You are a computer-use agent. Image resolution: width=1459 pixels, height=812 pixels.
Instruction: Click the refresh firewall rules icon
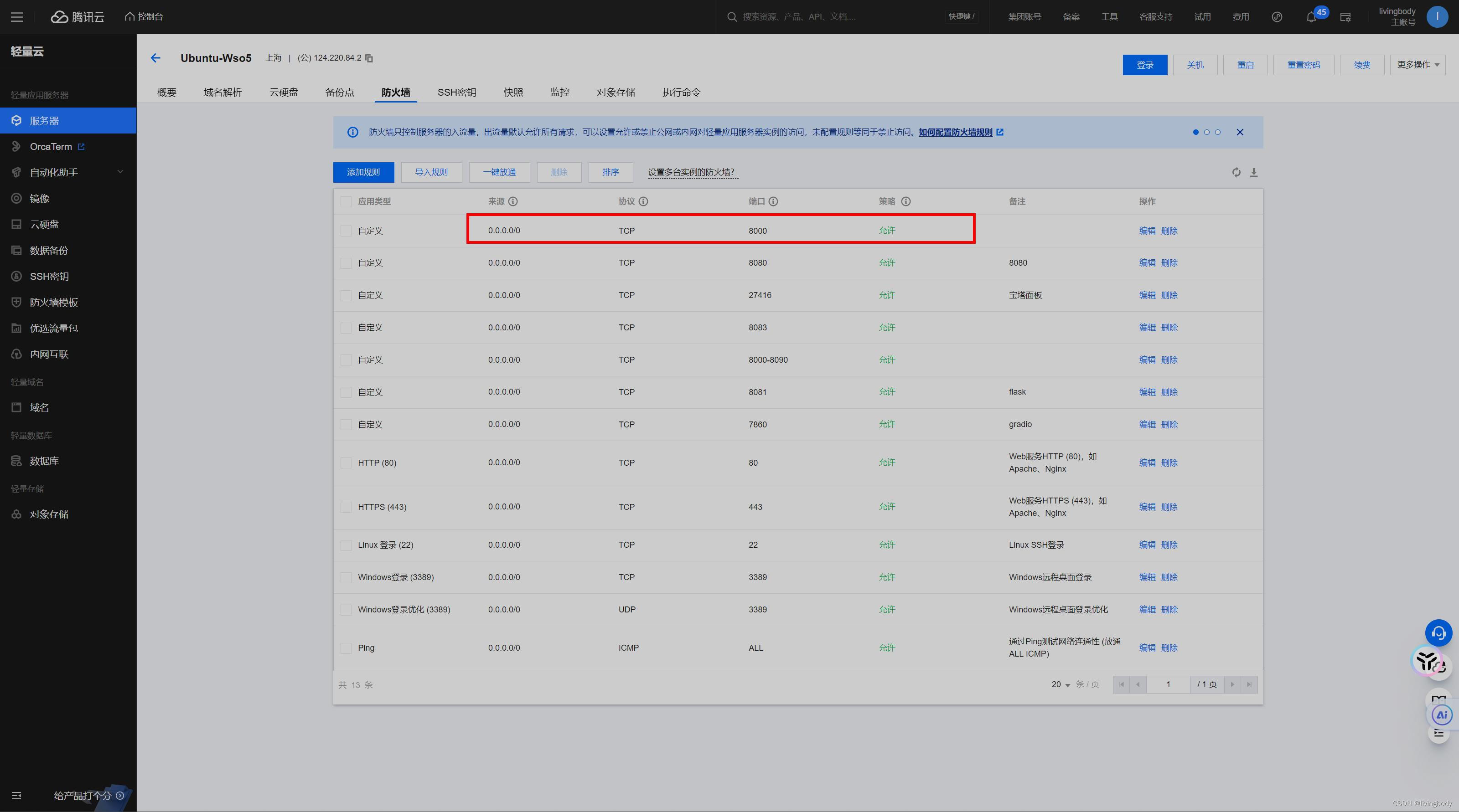[x=1236, y=172]
